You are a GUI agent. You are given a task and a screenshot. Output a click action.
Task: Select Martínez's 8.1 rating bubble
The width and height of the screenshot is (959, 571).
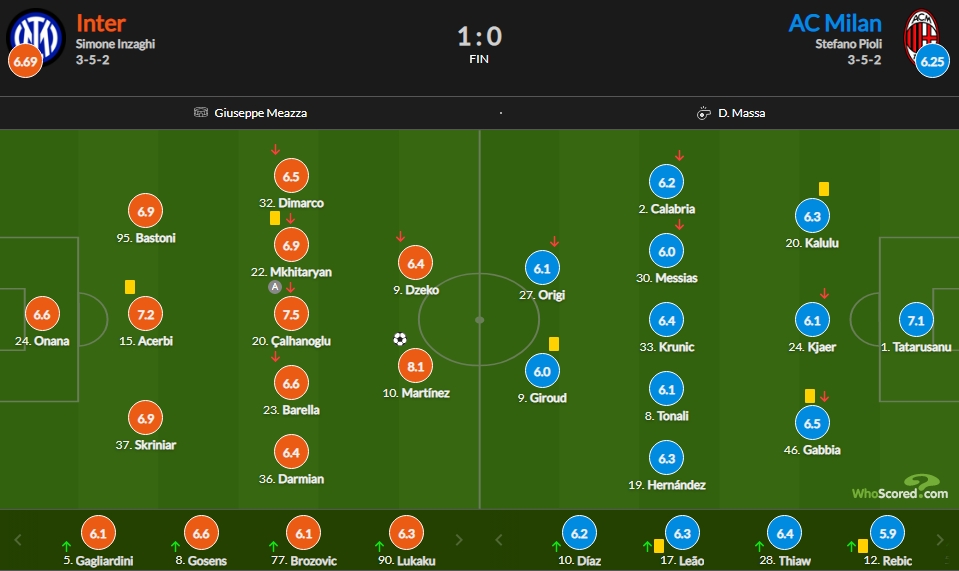[x=415, y=366]
